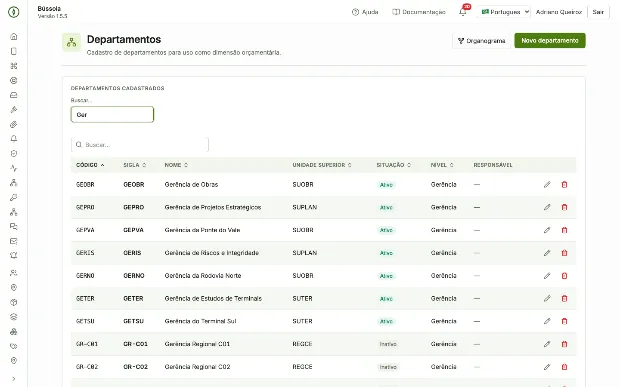Edit the Gerência de Obras row
The width and height of the screenshot is (620, 387).
(x=547, y=185)
